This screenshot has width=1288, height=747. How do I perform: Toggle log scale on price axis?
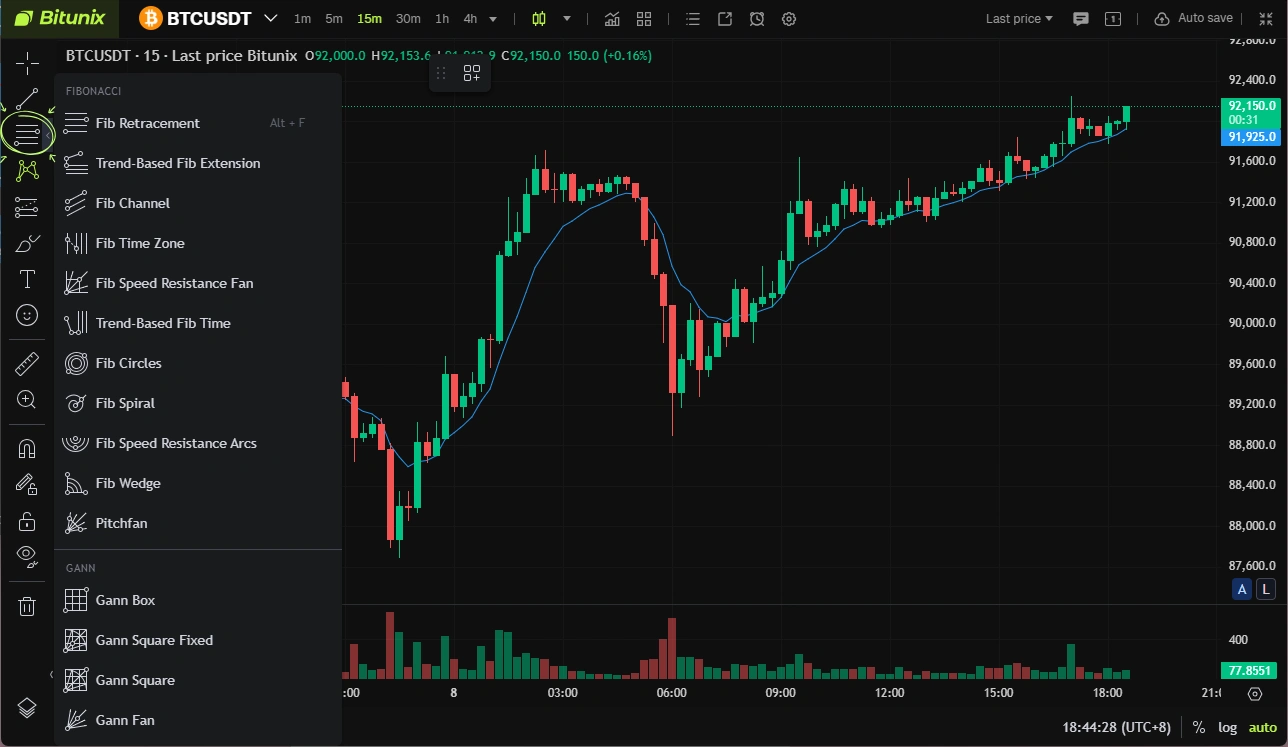click(1227, 727)
